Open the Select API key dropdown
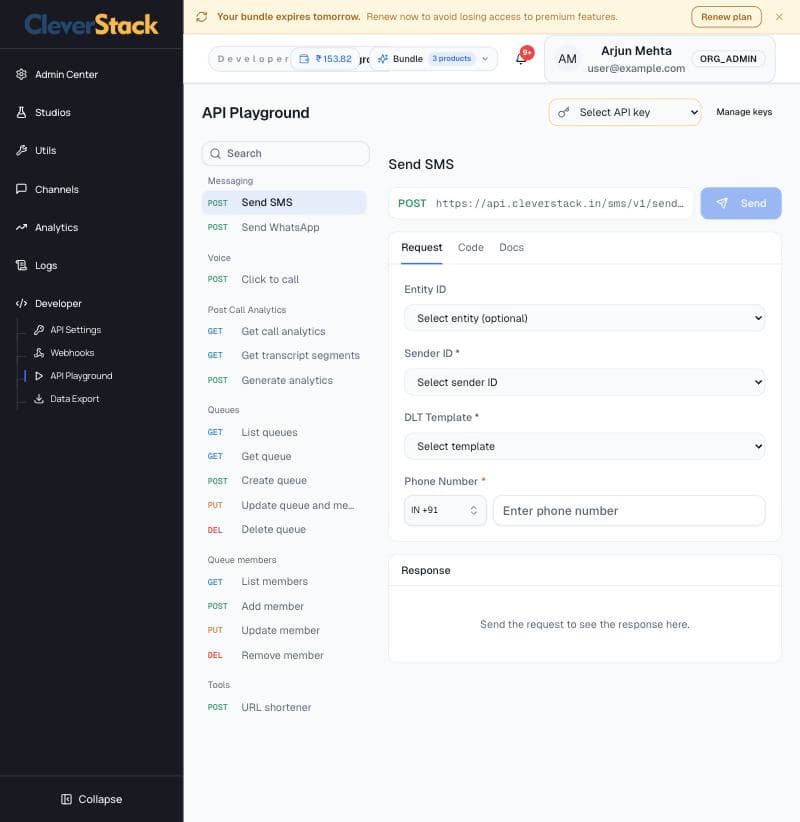This screenshot has height=822, width=800. point(625,112)
